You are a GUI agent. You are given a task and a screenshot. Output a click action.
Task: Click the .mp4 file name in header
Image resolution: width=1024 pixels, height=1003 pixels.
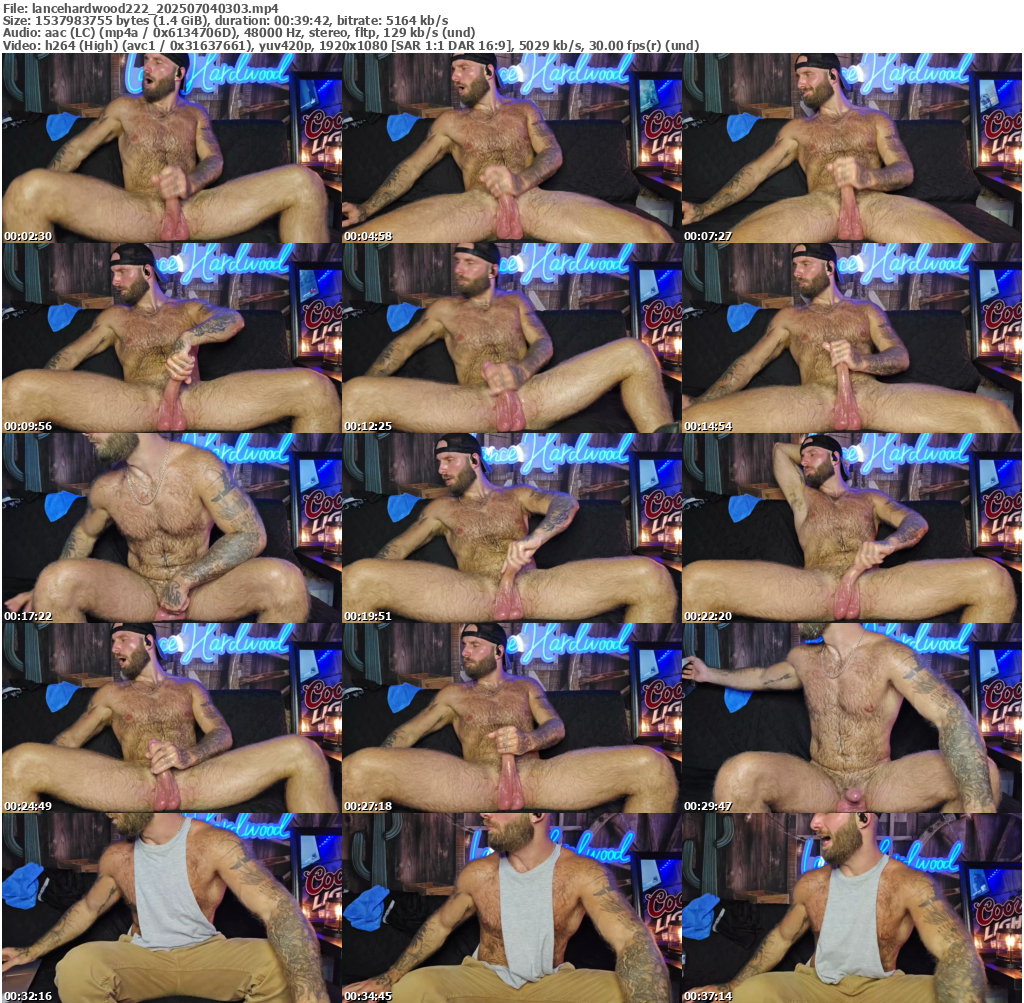click(155, 8)
